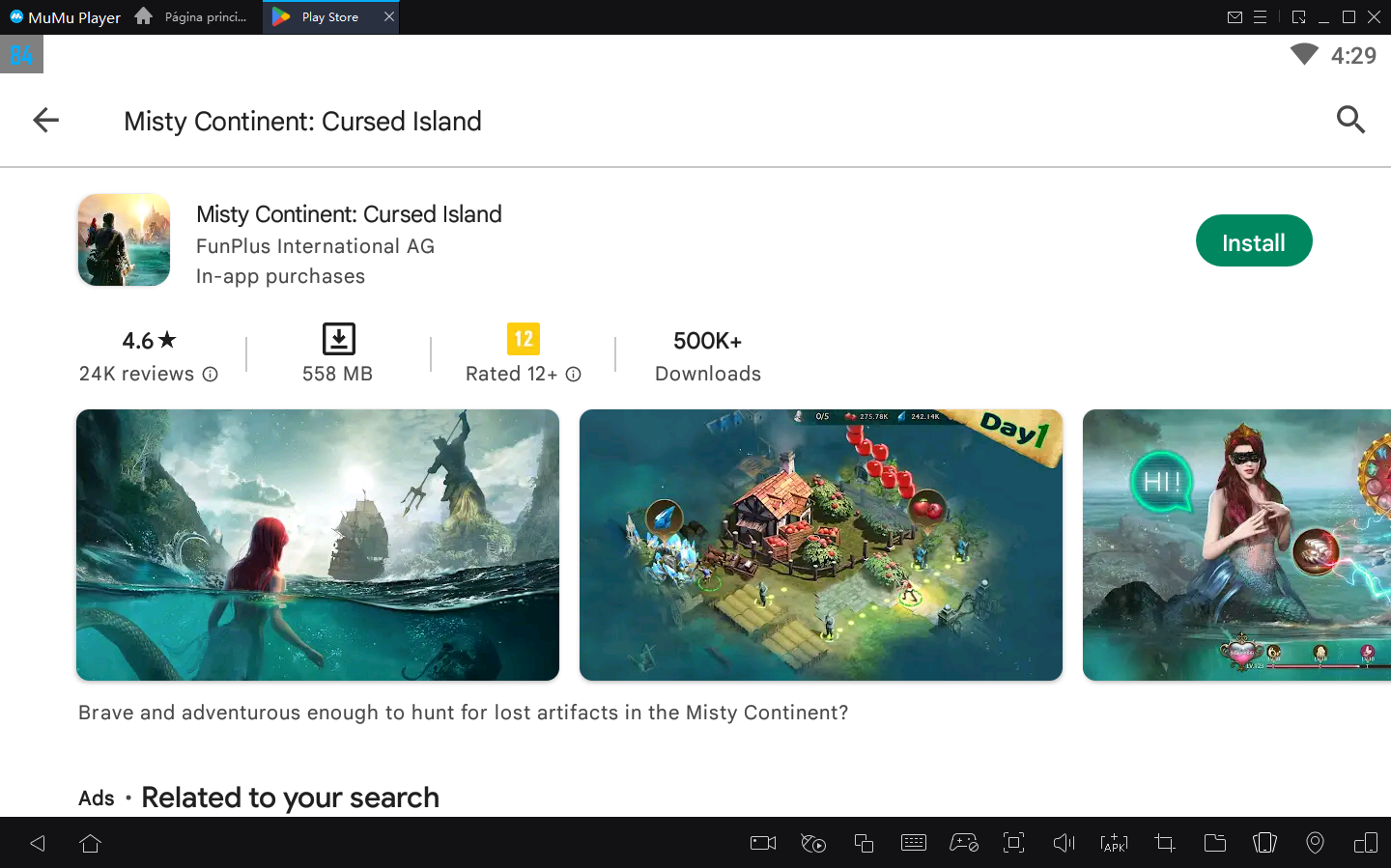Tap the 500K+ downloads count
Screen dimensions: 1391x868
point(707,341)
